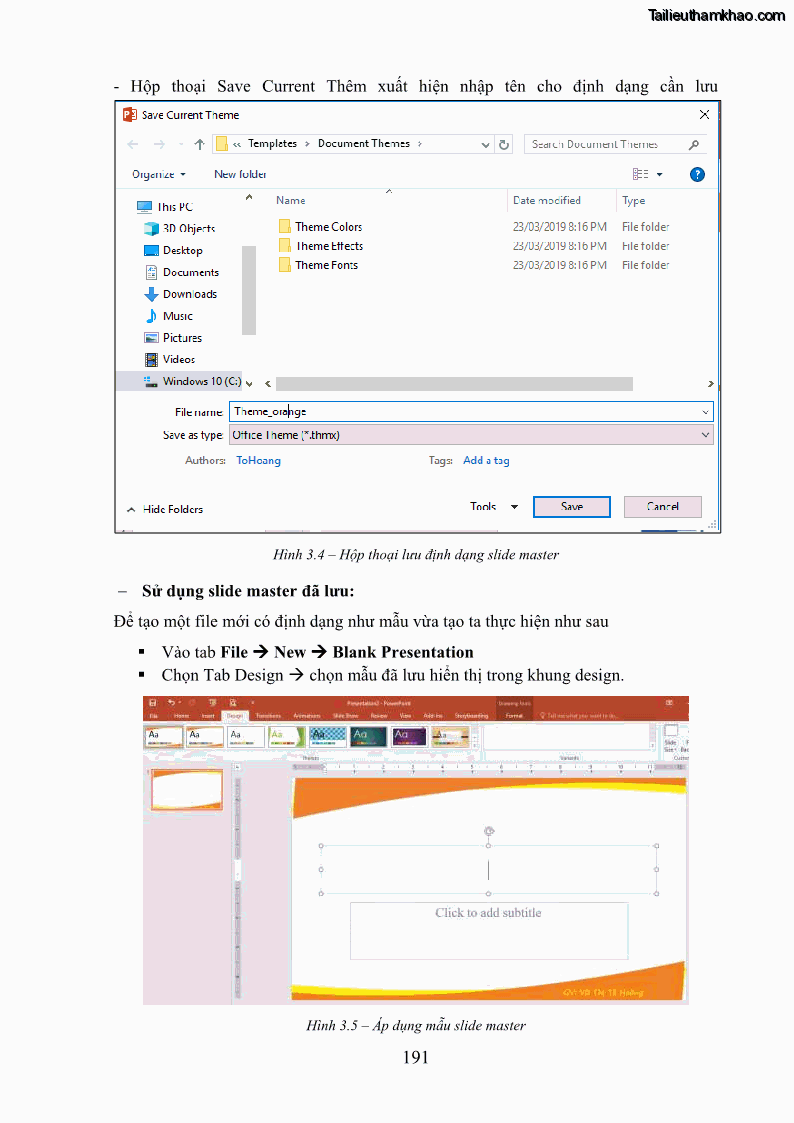Open the Slide Size option in ribbon

[x=671, y=738]
